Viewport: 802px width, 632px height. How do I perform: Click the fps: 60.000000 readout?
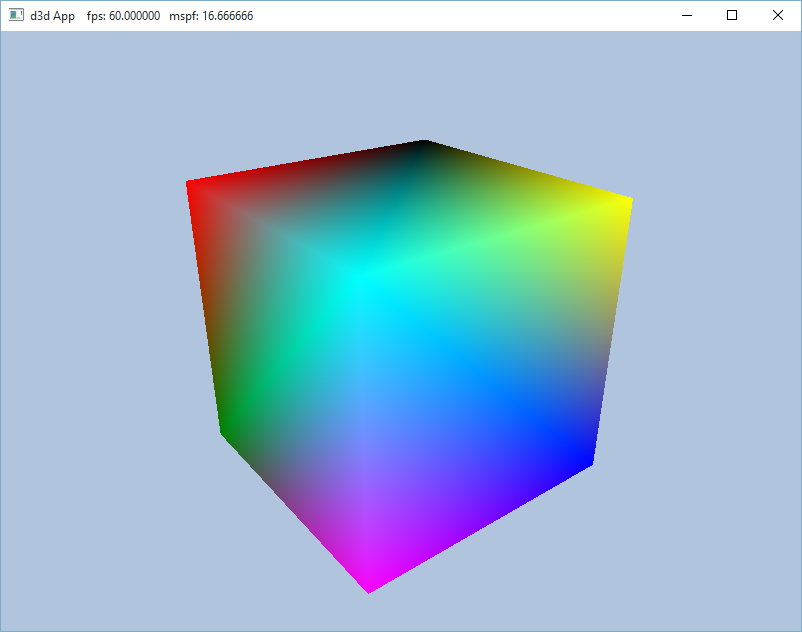(x=124, y=16)
